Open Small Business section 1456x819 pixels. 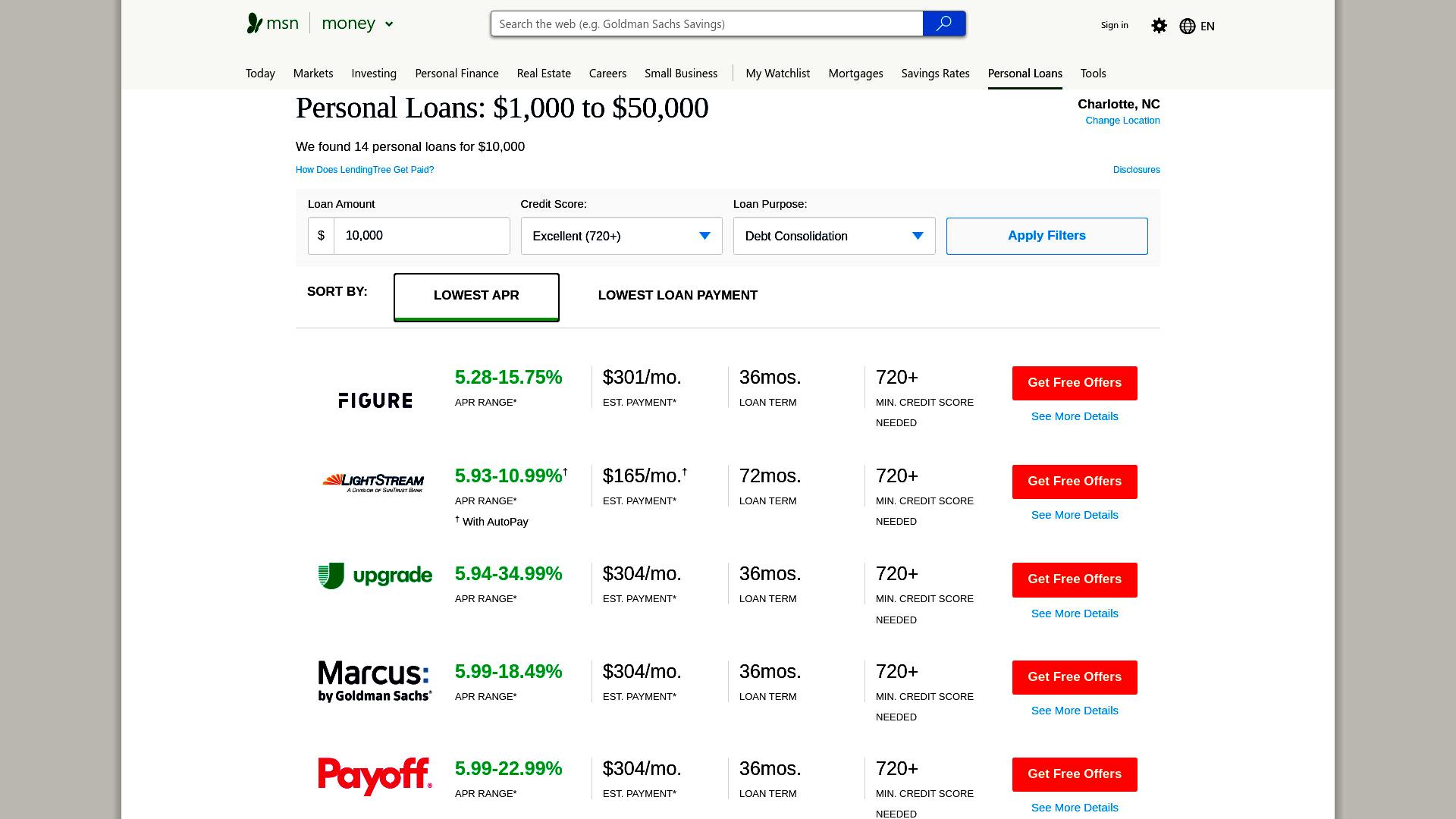(x=681, y=74)
